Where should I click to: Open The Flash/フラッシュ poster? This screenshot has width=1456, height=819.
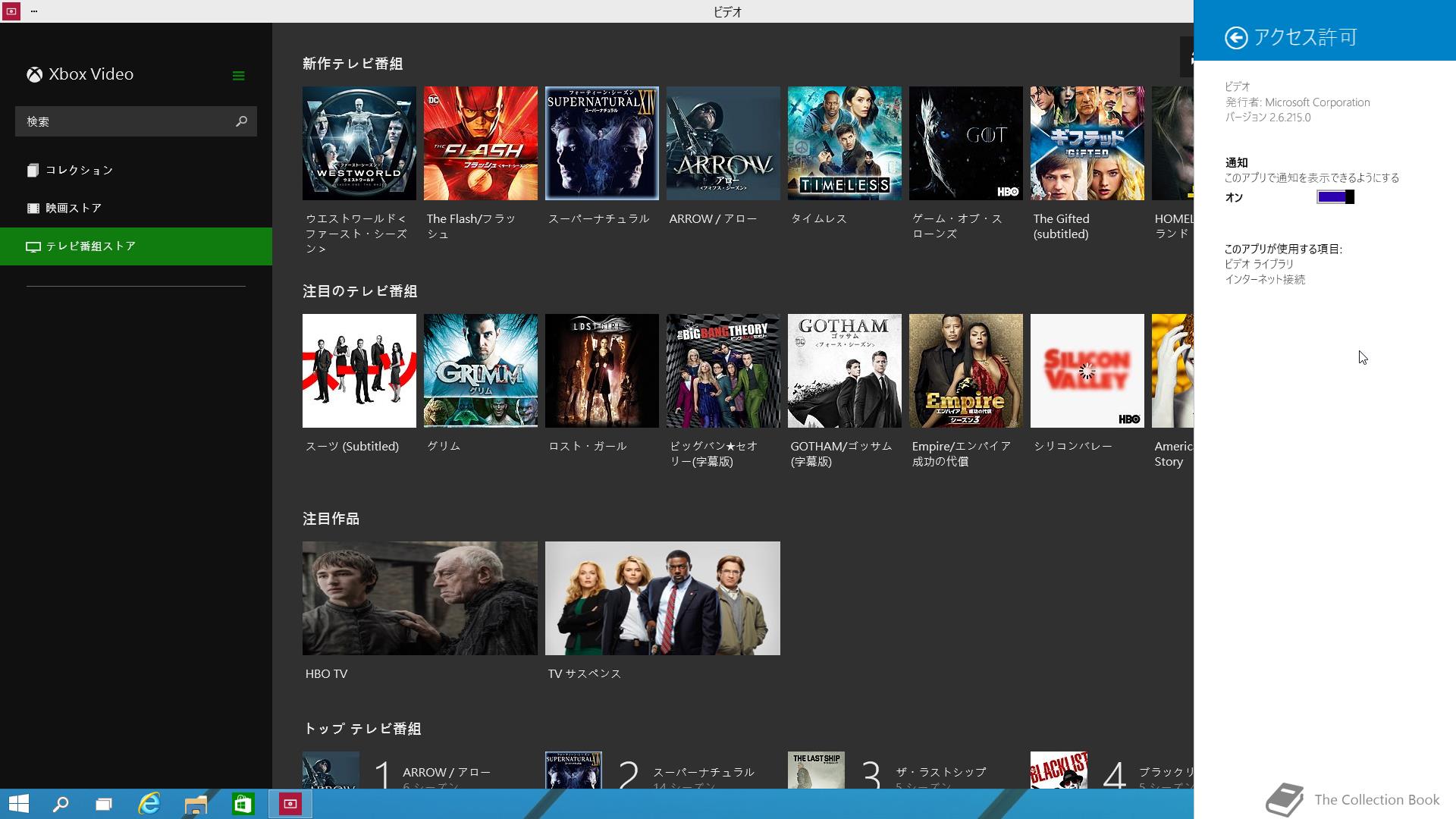(481, 143)
